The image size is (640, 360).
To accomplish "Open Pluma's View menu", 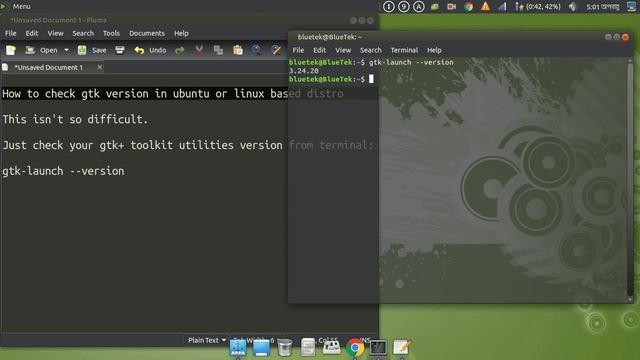I will [x=56, y=33].
